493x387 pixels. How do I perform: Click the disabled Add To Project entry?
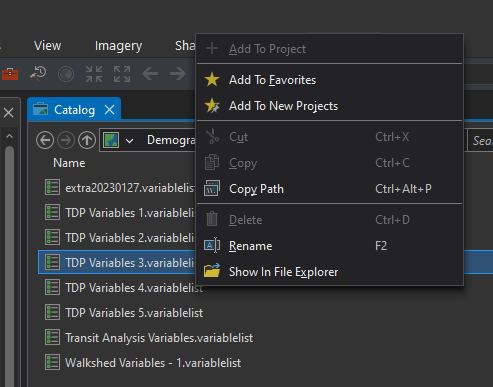point(329,49)
